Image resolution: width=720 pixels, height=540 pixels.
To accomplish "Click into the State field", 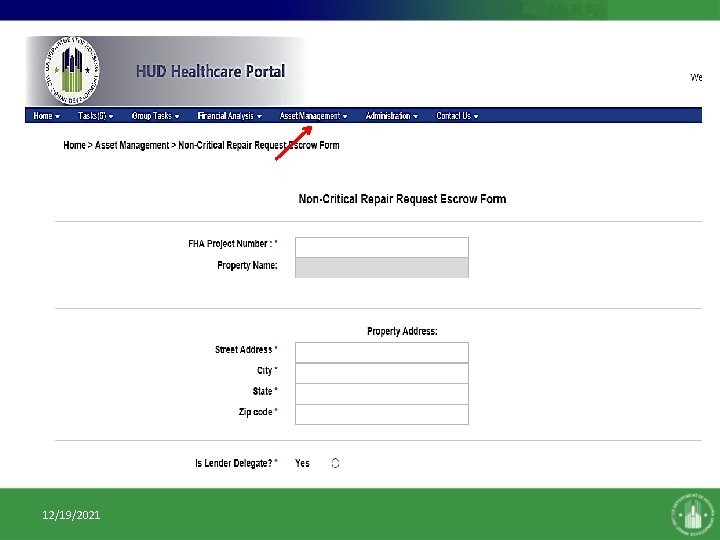I will coord(382,394).
